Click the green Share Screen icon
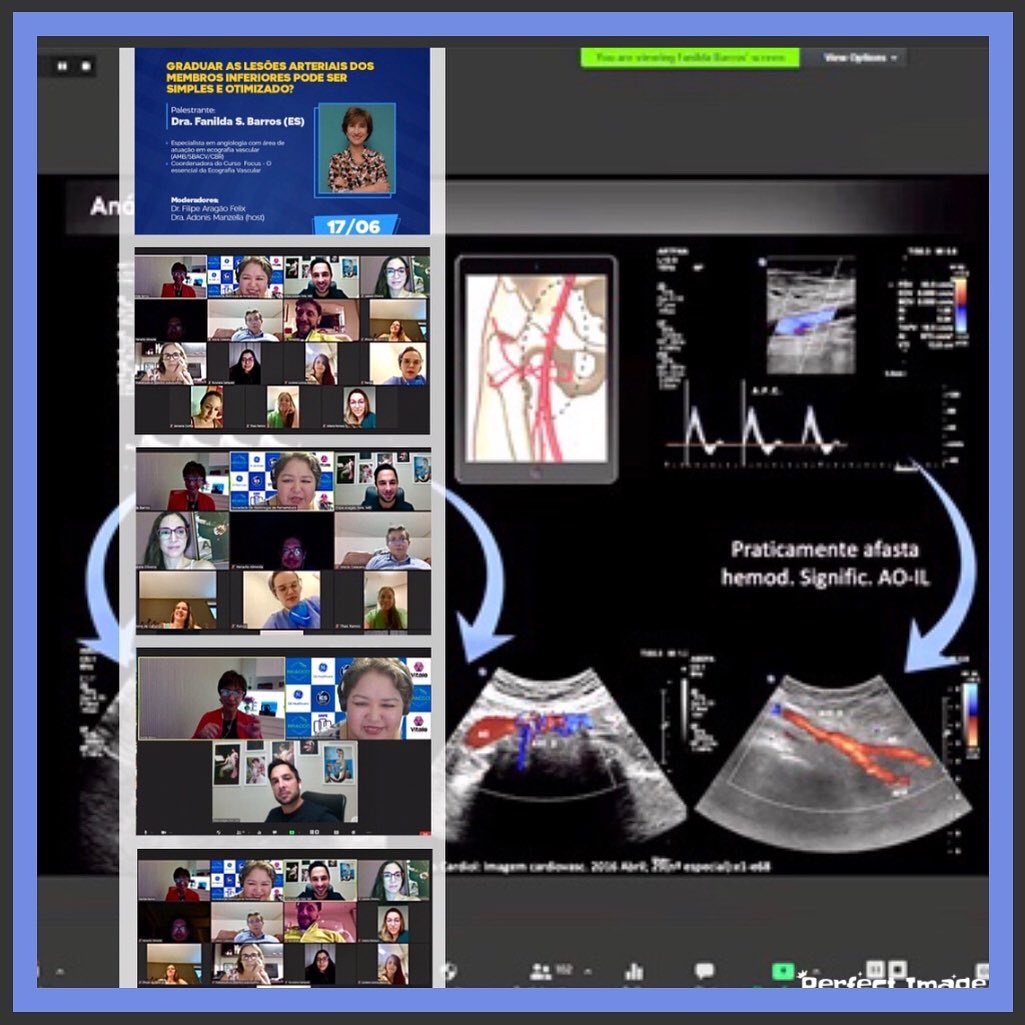Viewport: 1025px width, 1025px height. coord(782,971)
